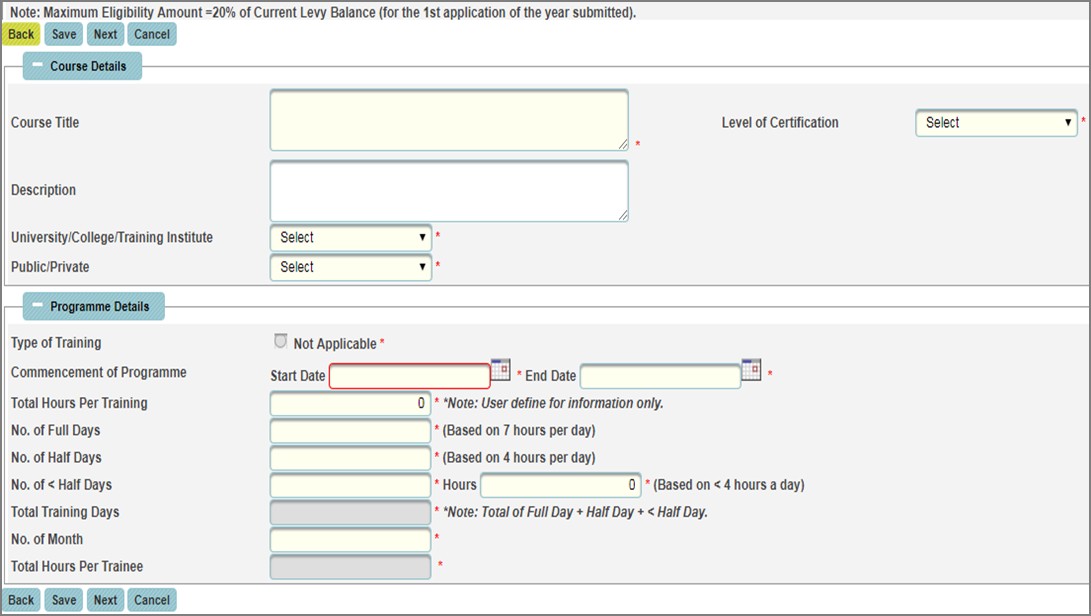Open the Start Date calendar picker icon
The width and height of the screenshot is (1091, 616).
click(500, 370)
